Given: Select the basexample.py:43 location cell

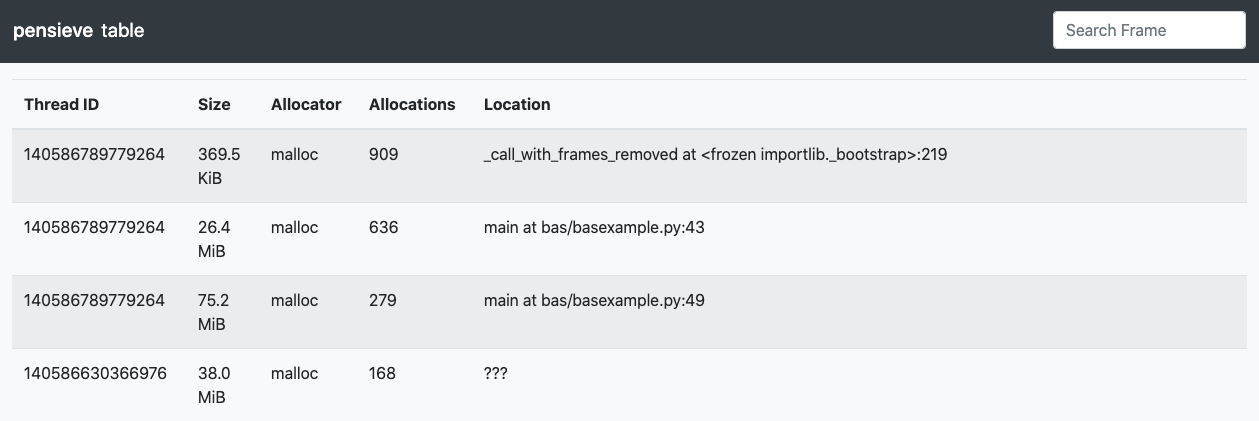Looking at the screenshot, I should coord(594,227).
